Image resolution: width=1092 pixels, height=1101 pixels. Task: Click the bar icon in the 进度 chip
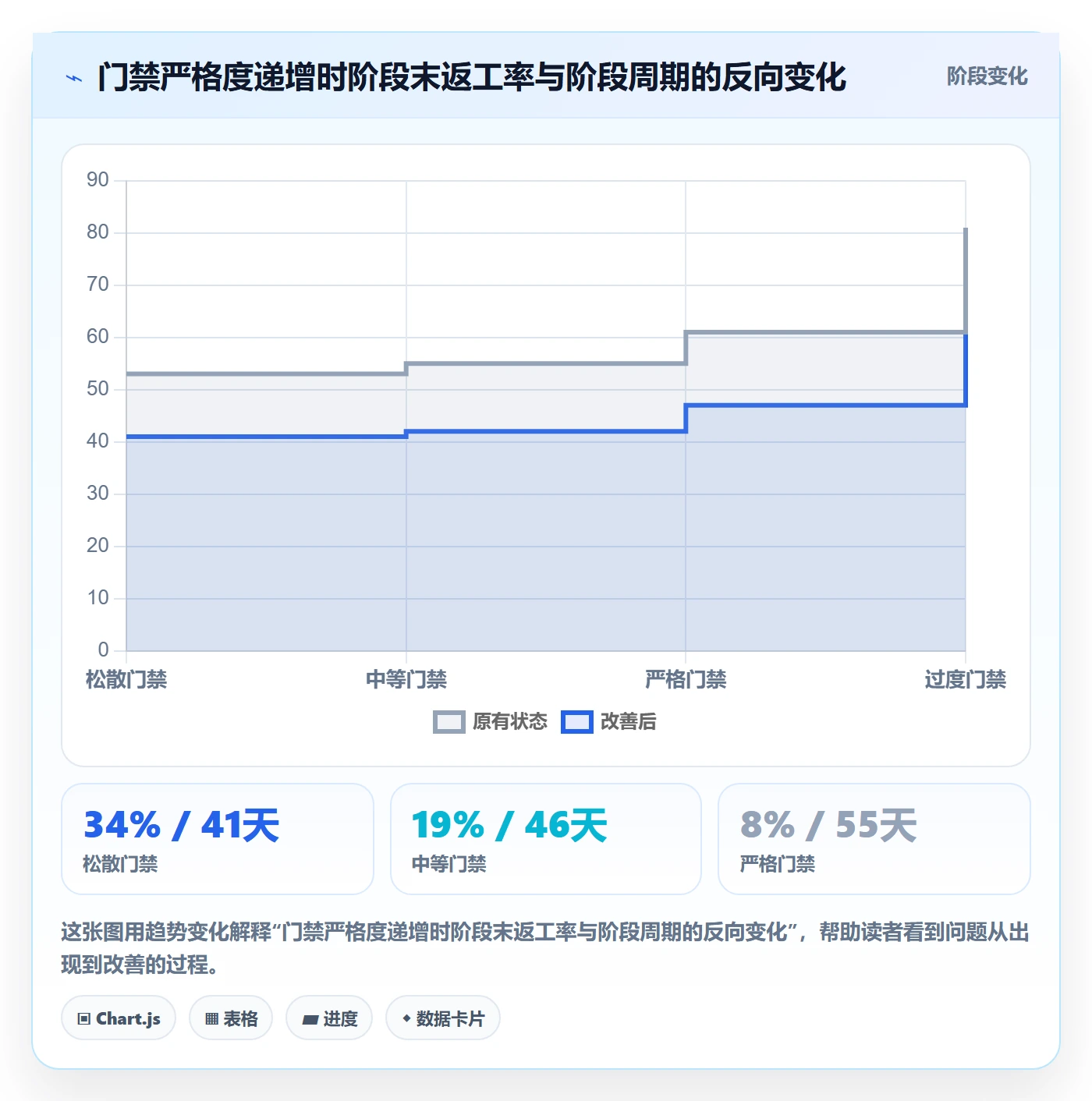(310, 1019)
